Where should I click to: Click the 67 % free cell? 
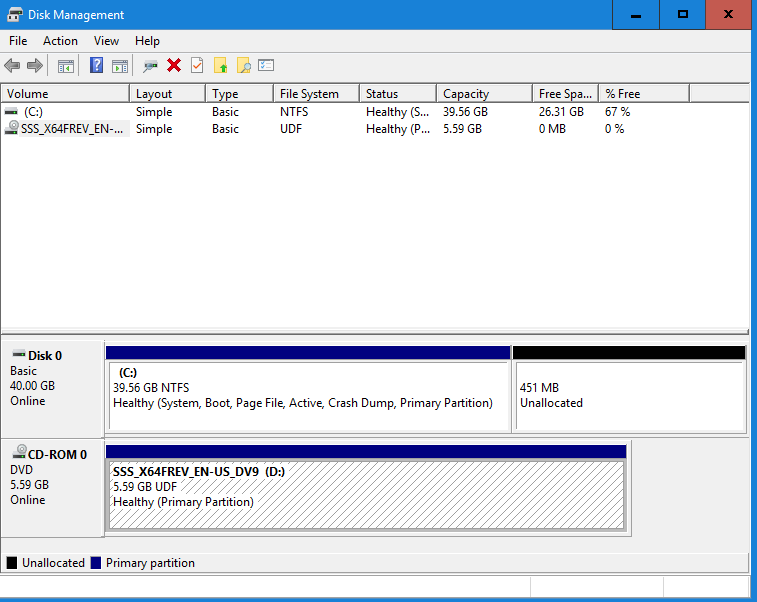pyautogui.click(x=617, y=112)
